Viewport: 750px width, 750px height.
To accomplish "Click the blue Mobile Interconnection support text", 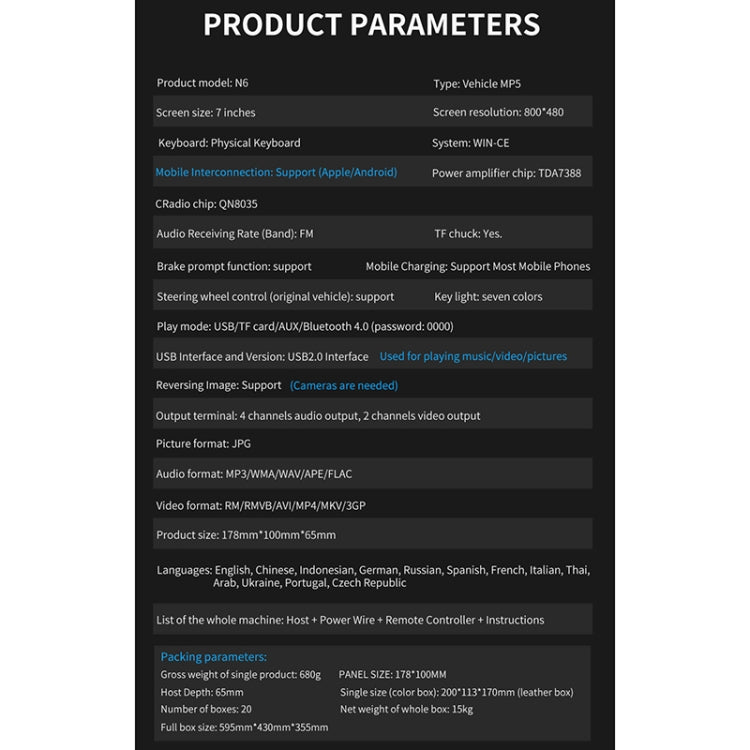I will [x=276, y=172].
